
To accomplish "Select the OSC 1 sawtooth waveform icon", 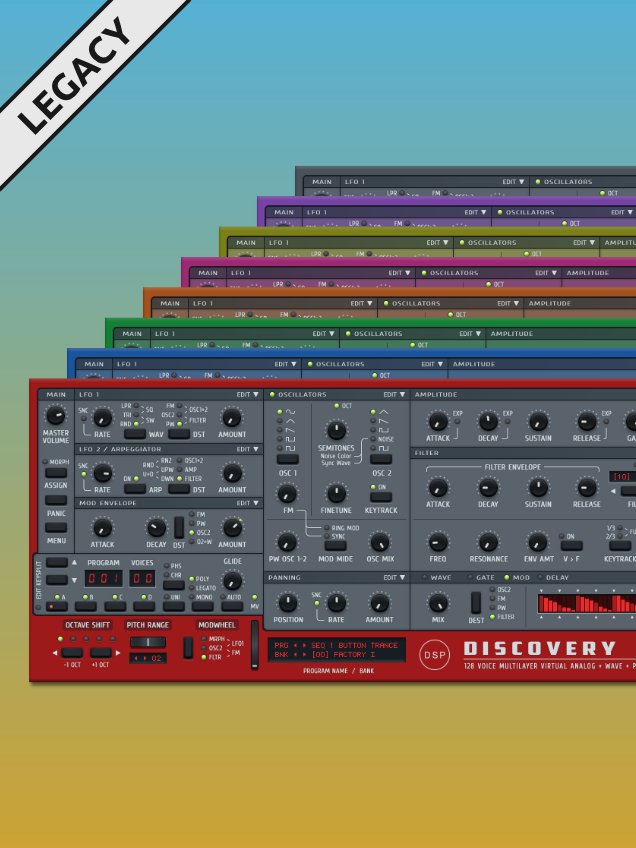I will pos(288,430).
